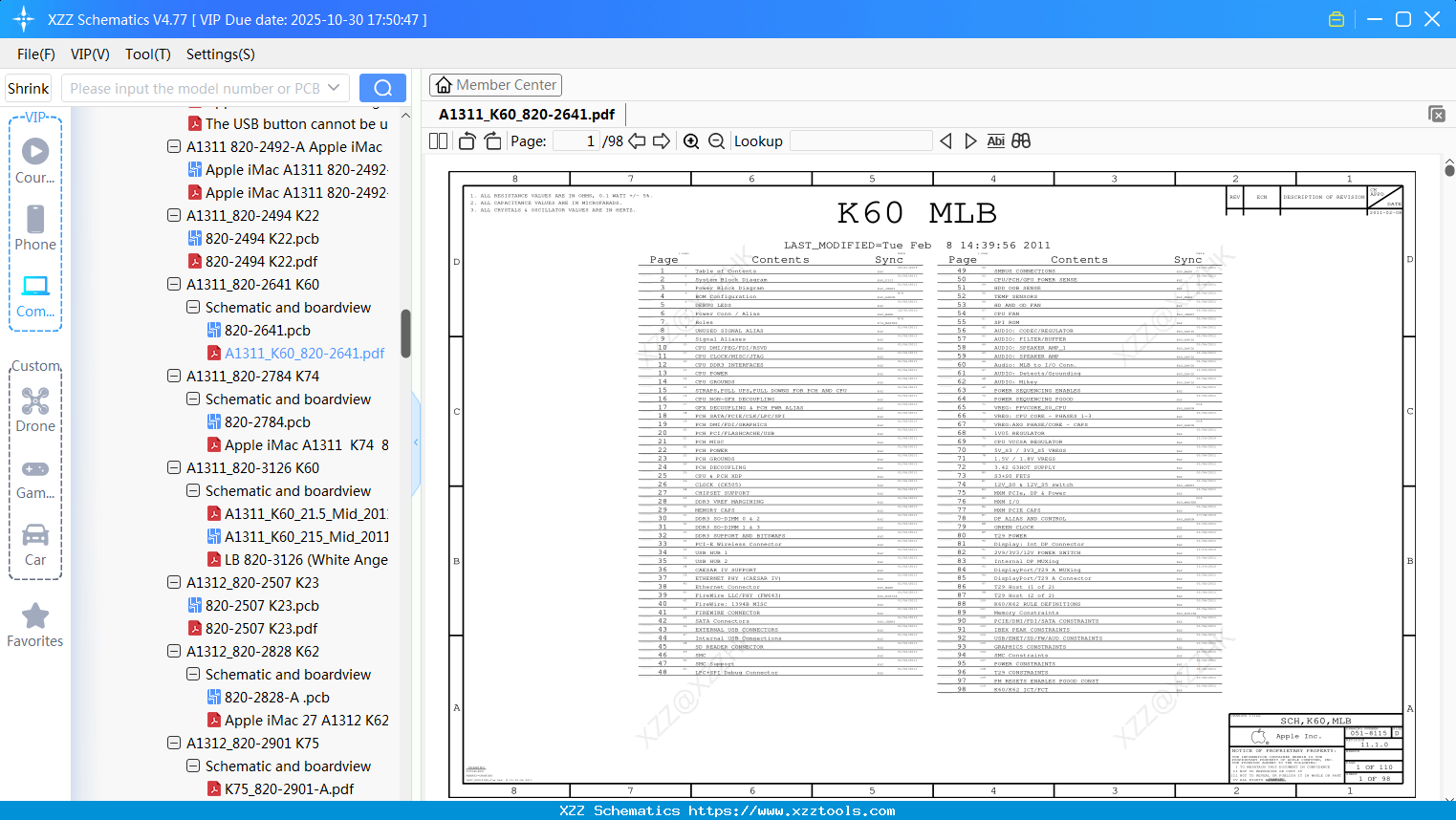The height and width of the screenshot is (820, 1456).
Task: Collapse the A1311_820-2784 K74 node
Action: pyautogui.click(x=174, y=377)
